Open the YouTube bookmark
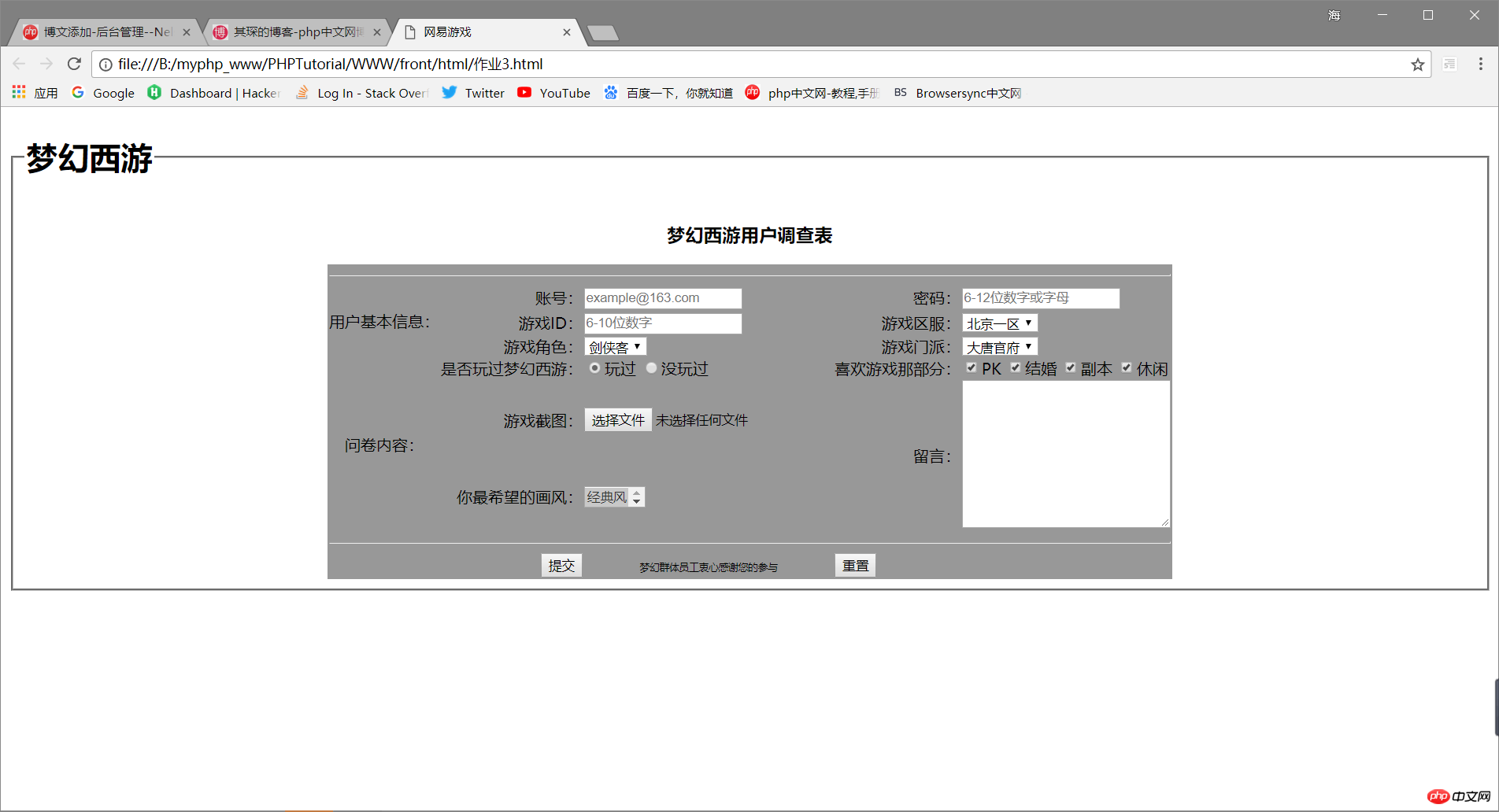The image size is (1499, 812). 553,93
